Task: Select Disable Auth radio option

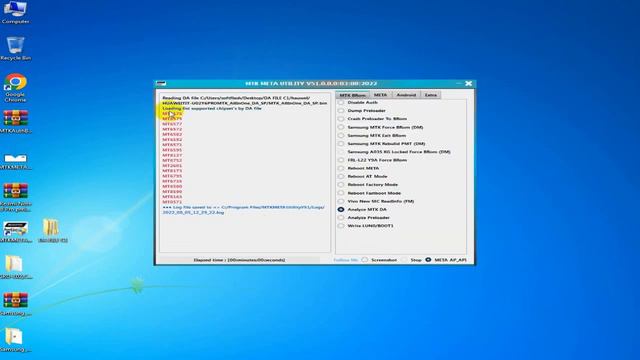Action: point(341,102)
